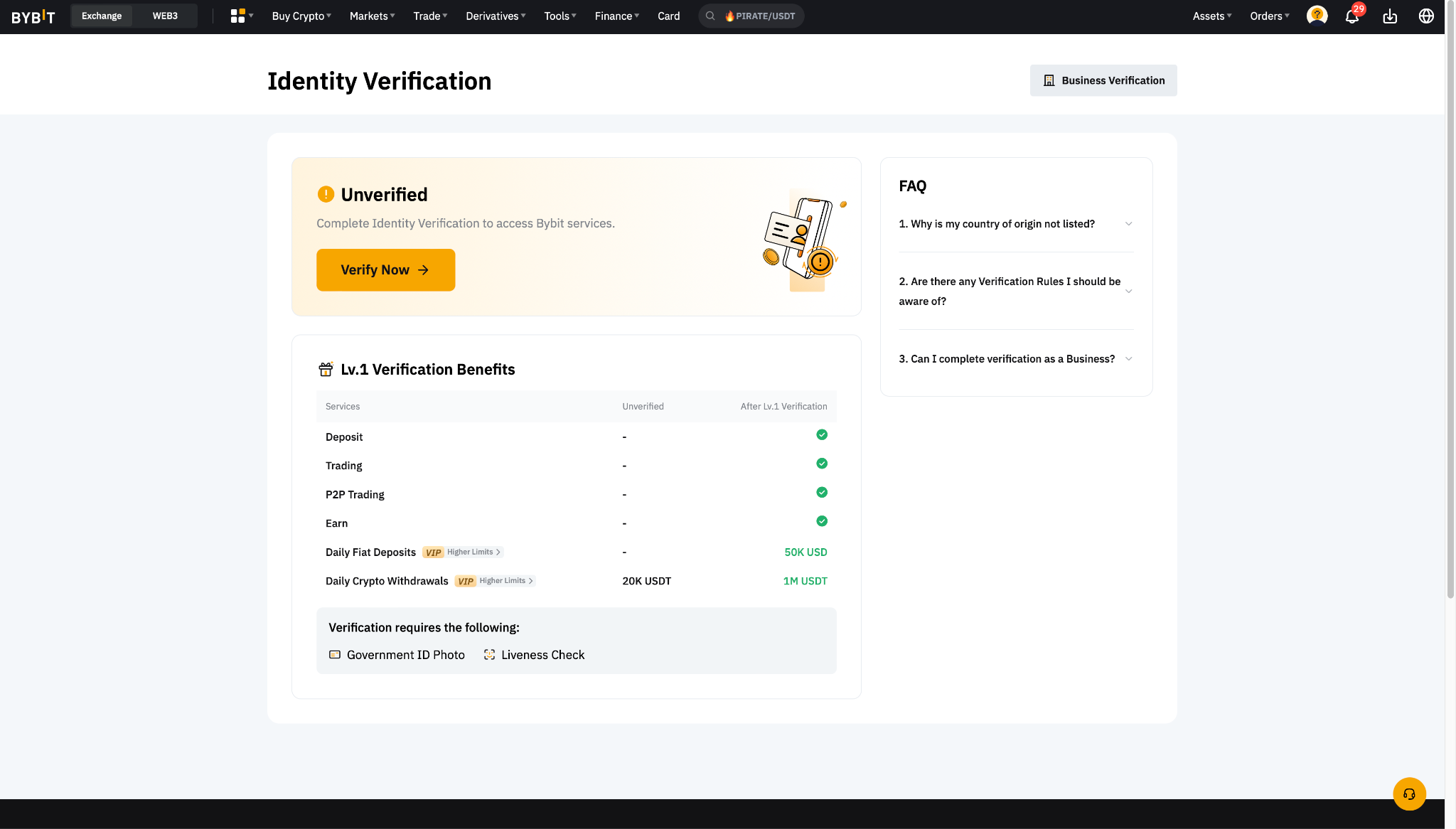The width and height of the screenshot is (1456, 829).
Task: Expand FAQ about country of origin
Action: 1016,224
